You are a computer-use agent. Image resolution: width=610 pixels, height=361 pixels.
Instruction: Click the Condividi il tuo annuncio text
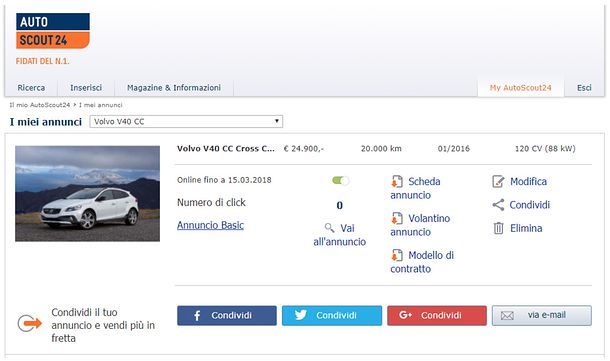pyautogui.click(x=103, y=325)
